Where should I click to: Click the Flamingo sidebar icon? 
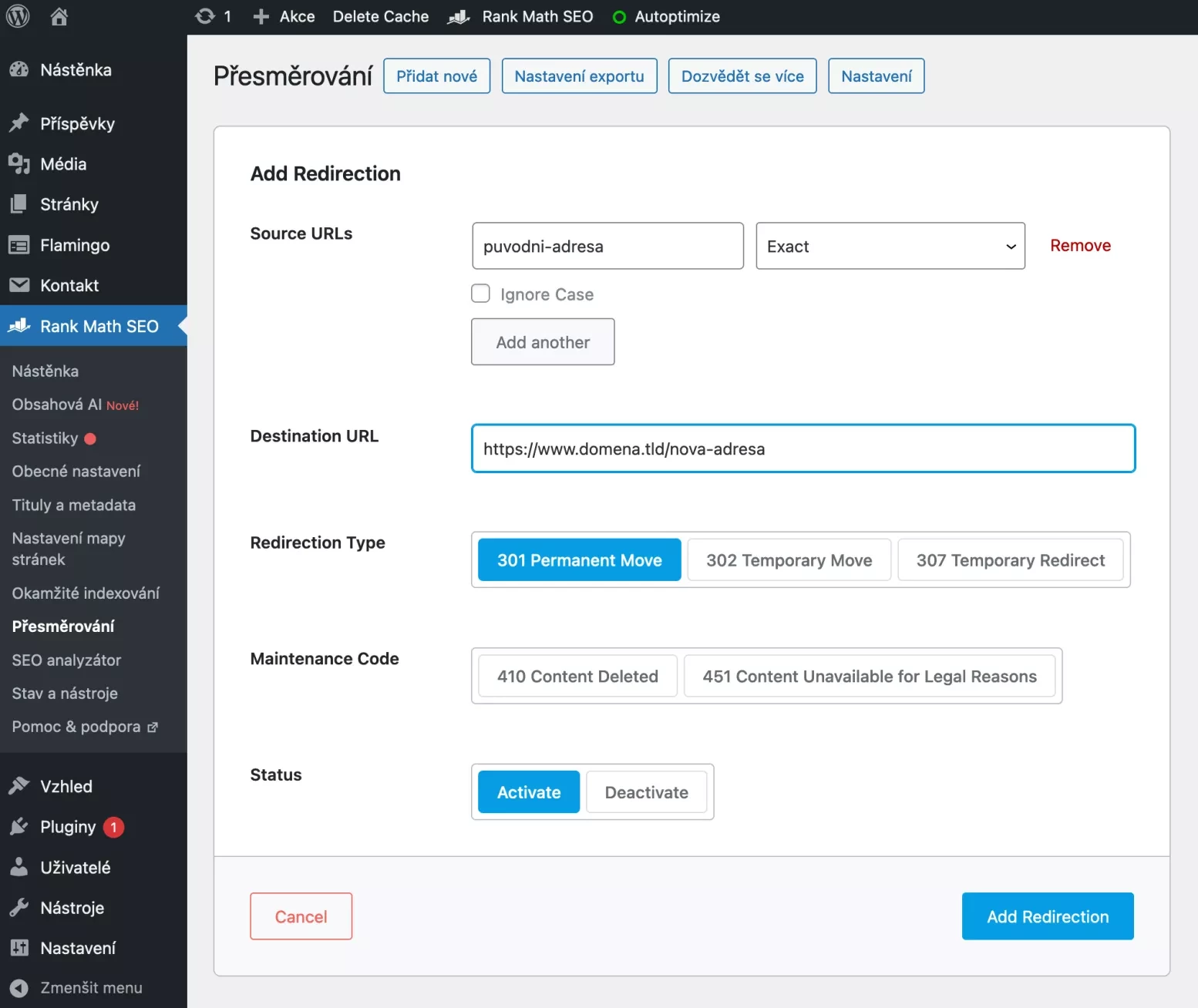point(19,245)
